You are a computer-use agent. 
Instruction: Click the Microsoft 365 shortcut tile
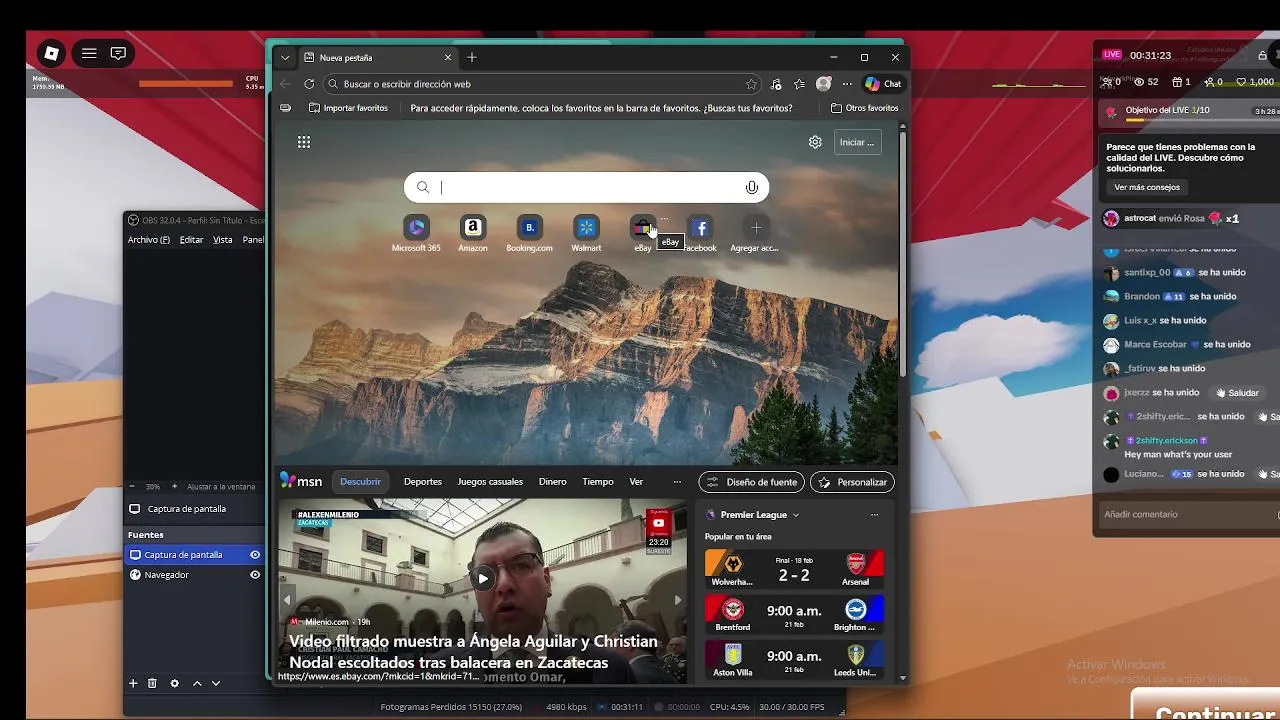[416, 234]
